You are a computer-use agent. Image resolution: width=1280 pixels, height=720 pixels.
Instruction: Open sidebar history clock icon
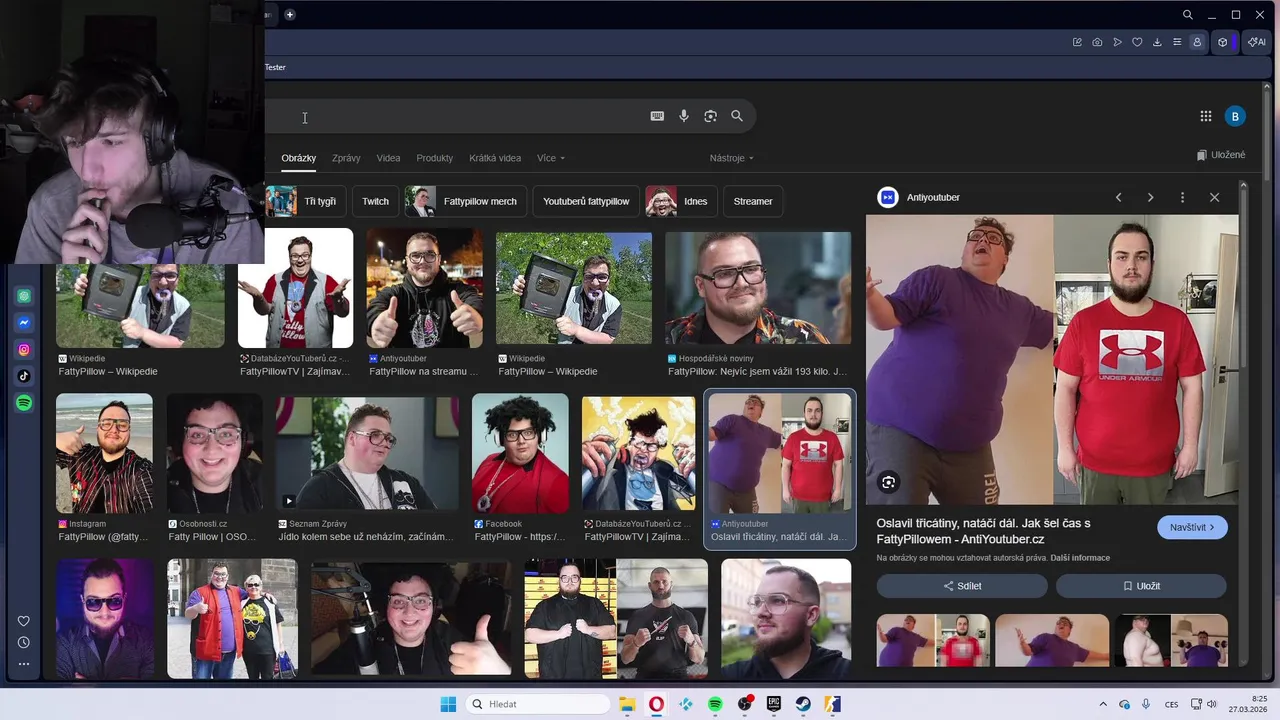click(x=24, y=643)
